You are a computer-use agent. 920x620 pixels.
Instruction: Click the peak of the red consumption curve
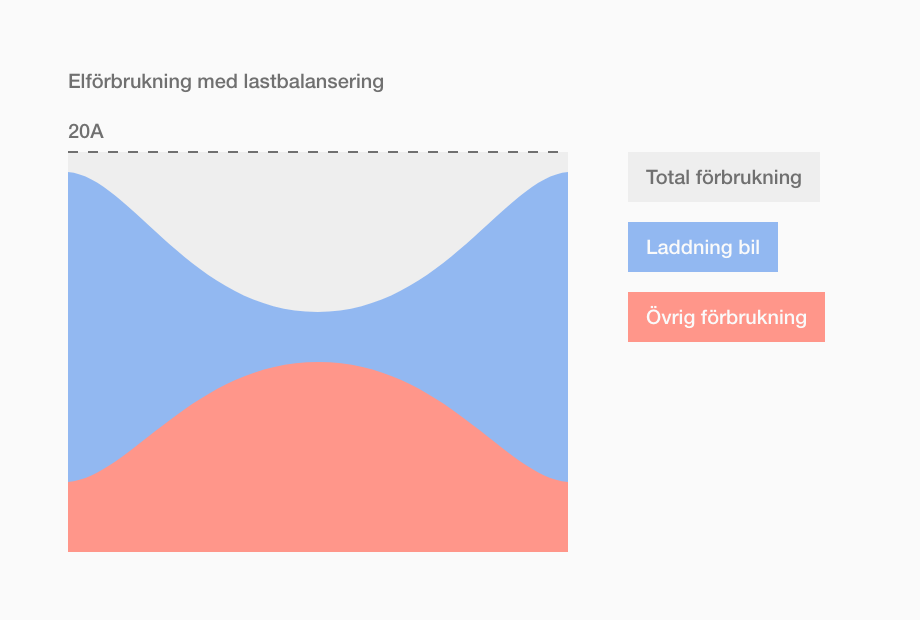[317, 364]
